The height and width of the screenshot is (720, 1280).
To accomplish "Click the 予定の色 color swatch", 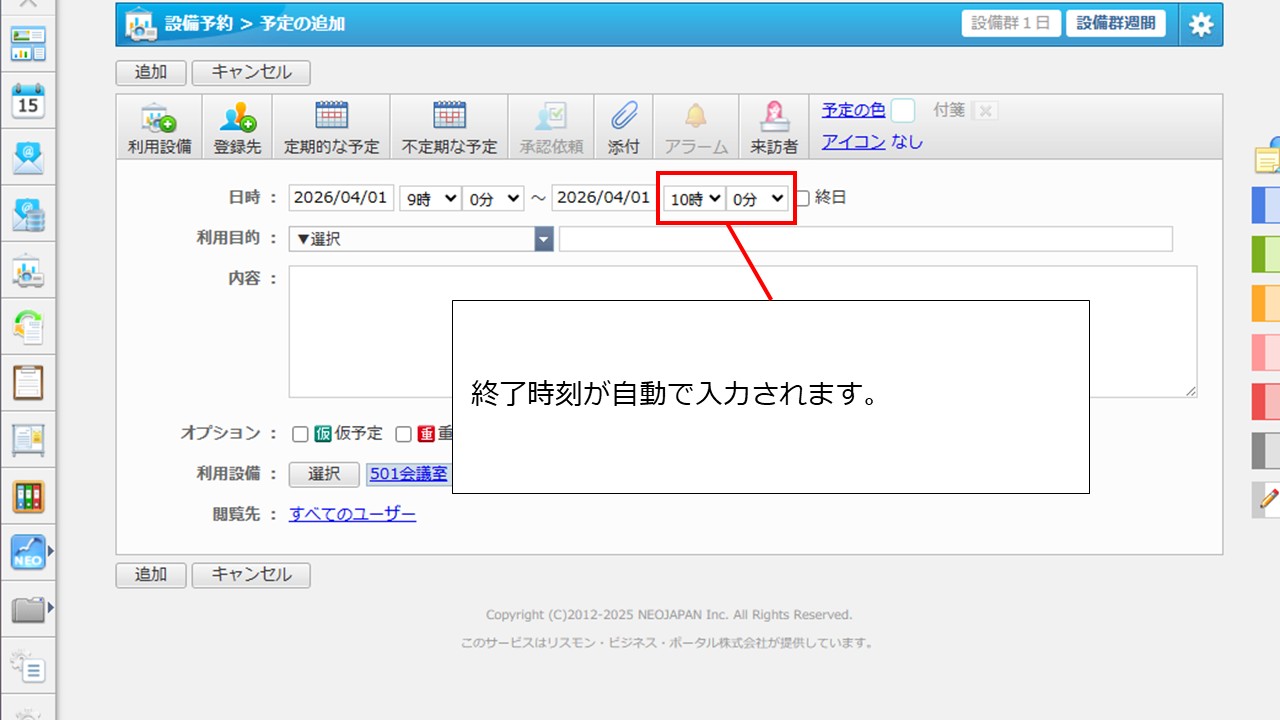I will pos(902,110).
